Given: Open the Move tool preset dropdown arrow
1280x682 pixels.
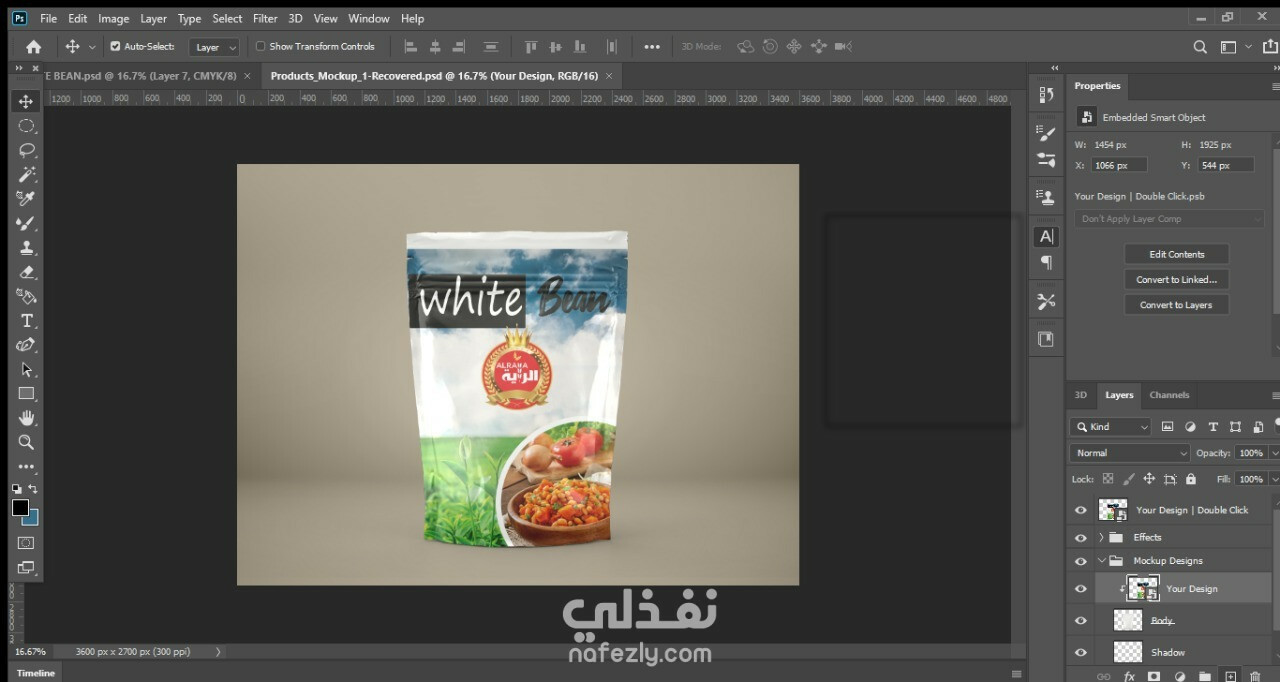Looking at the screenshot, I should point(92,47).
